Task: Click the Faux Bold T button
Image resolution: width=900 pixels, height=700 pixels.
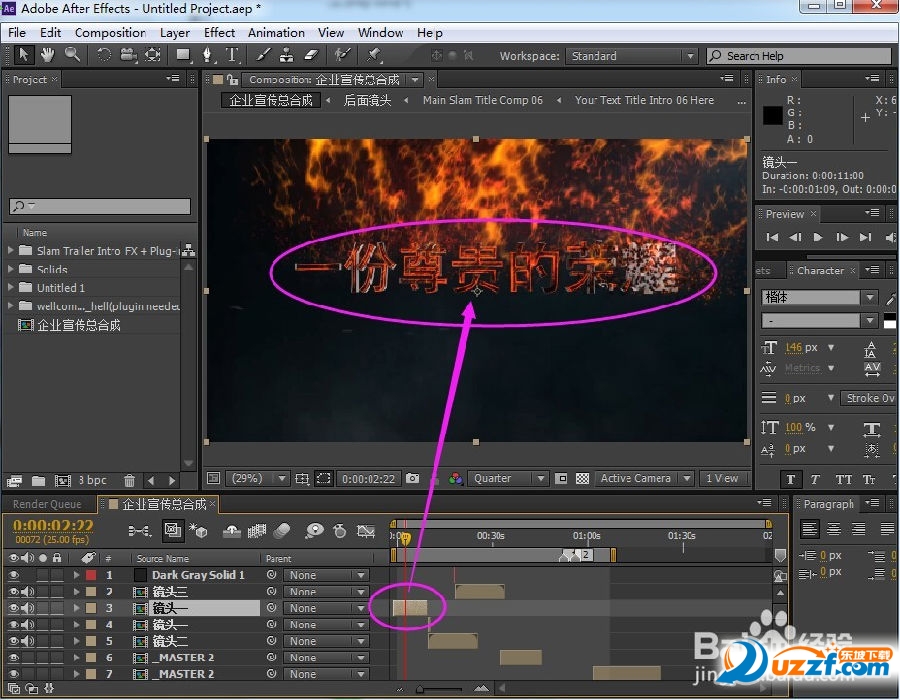Action: pos(790,480)
